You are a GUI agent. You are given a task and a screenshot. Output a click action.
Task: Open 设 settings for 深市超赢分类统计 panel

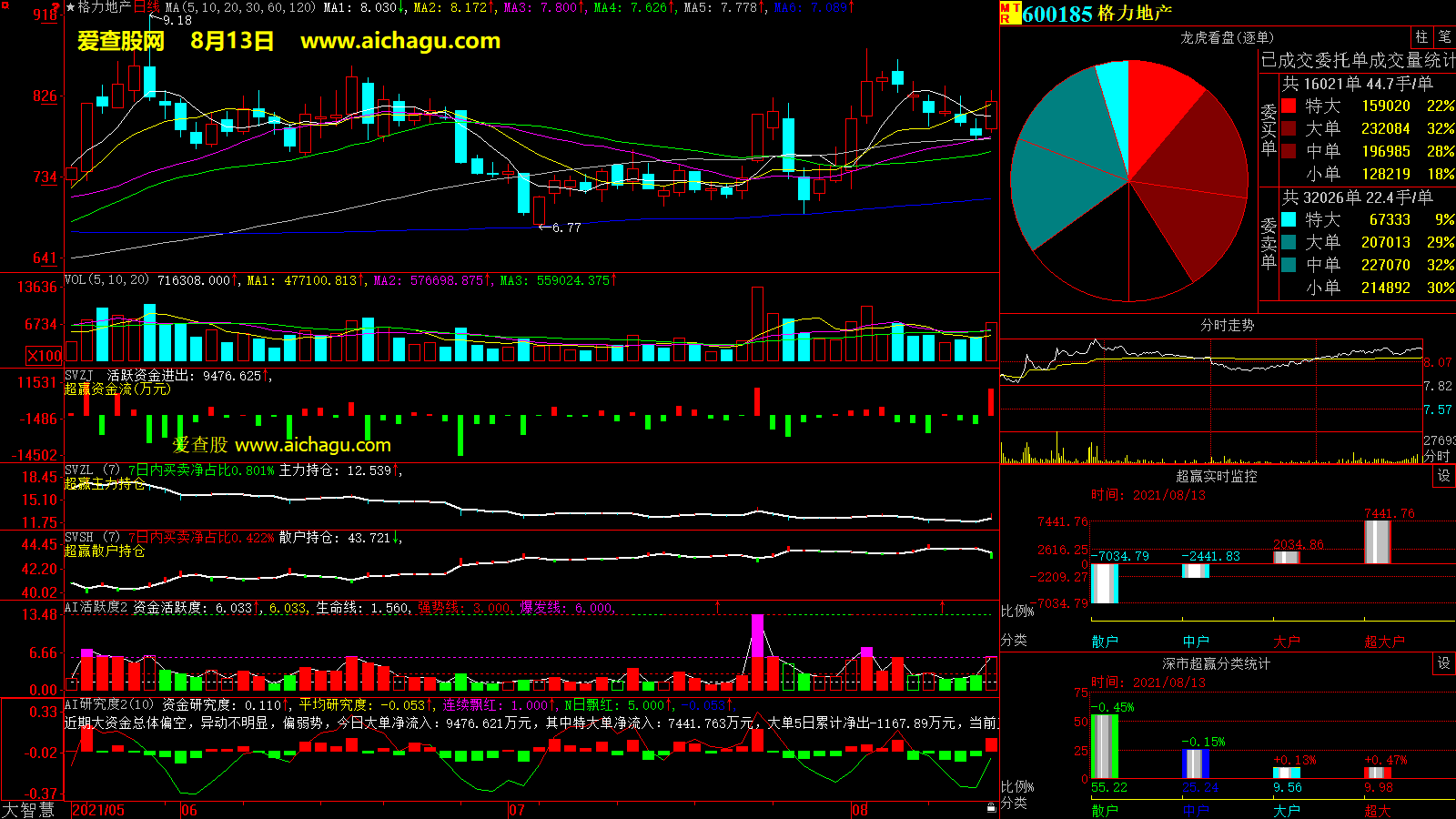[1444, 663]
